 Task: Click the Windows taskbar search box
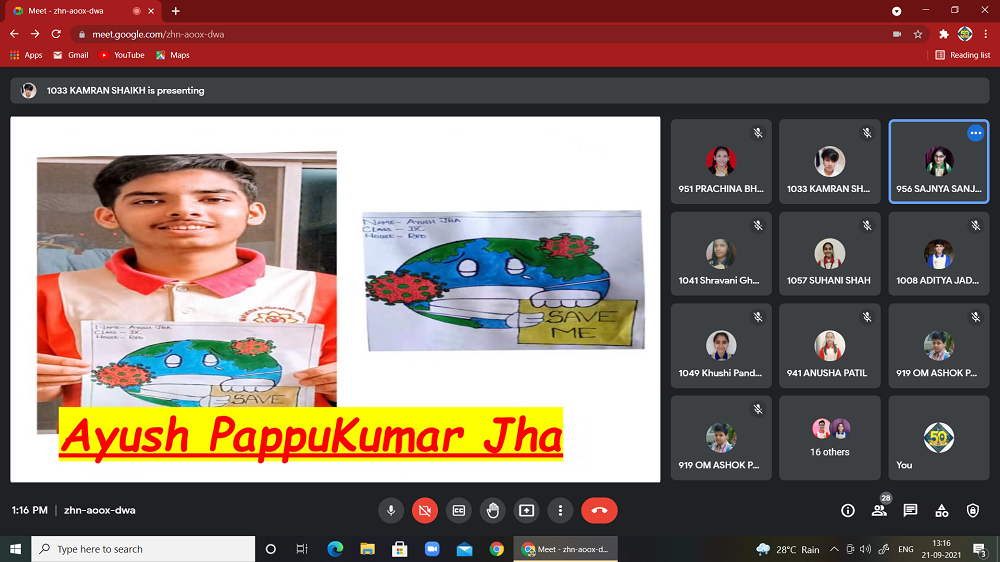click(143, 549)
